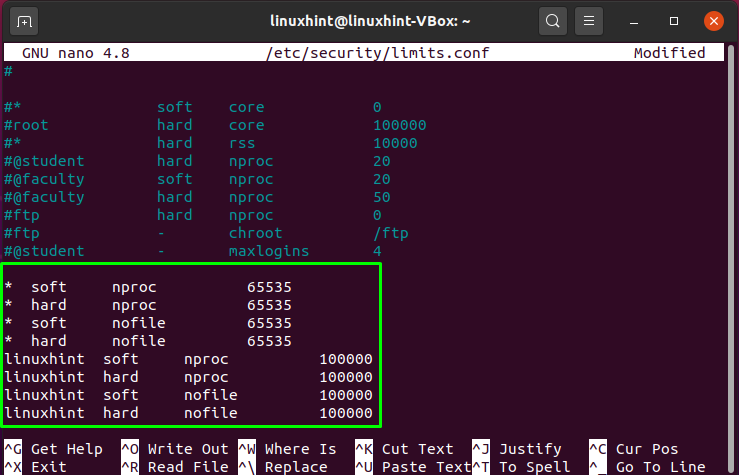739x475 pixels.
Task: Click the value 100000 on #root line
Action: point(400,125)
